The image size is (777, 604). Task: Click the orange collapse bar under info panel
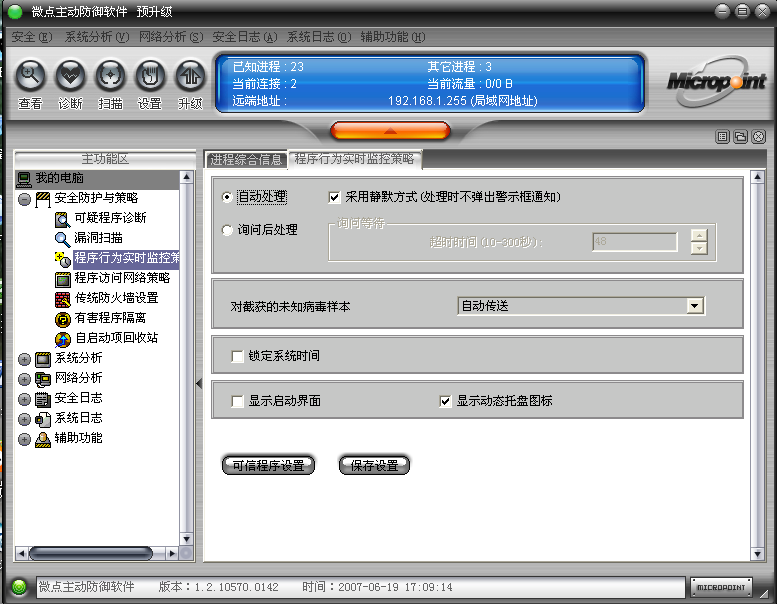point(389,131)
